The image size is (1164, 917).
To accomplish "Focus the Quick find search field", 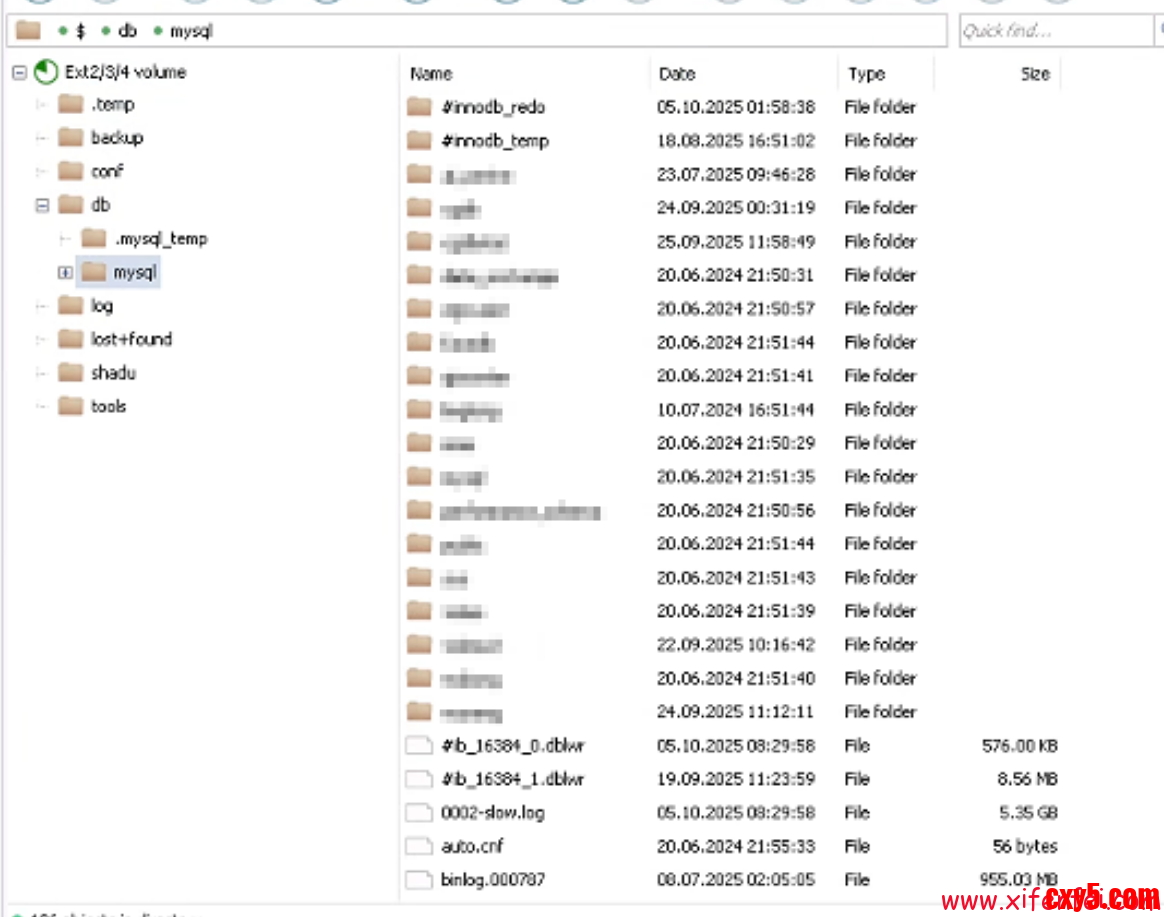I will [x=1054, y=31].
